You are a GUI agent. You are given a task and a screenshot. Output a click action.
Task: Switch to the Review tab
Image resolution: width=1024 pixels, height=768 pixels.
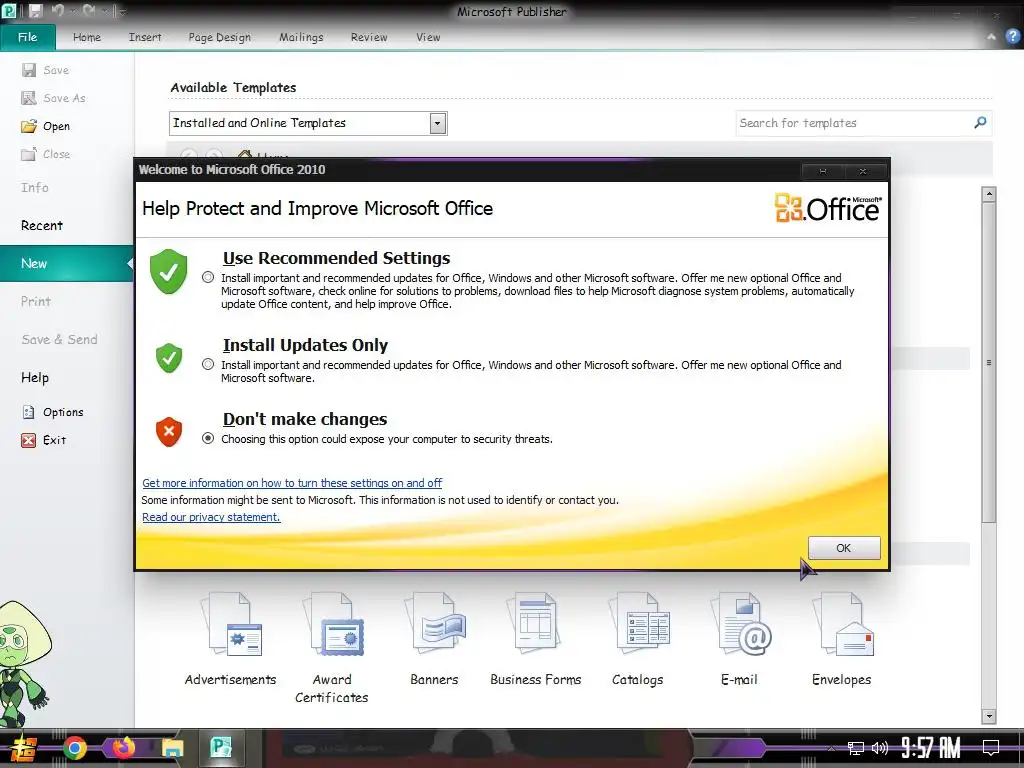pyautogui.click(x=369, y=37)
